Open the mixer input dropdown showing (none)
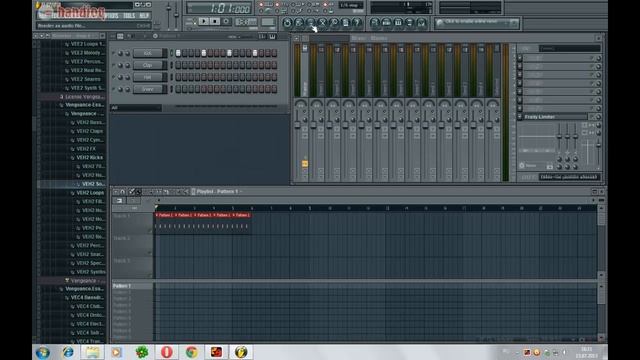Viewport: 640px width, 360px height. tap(569, 49)
